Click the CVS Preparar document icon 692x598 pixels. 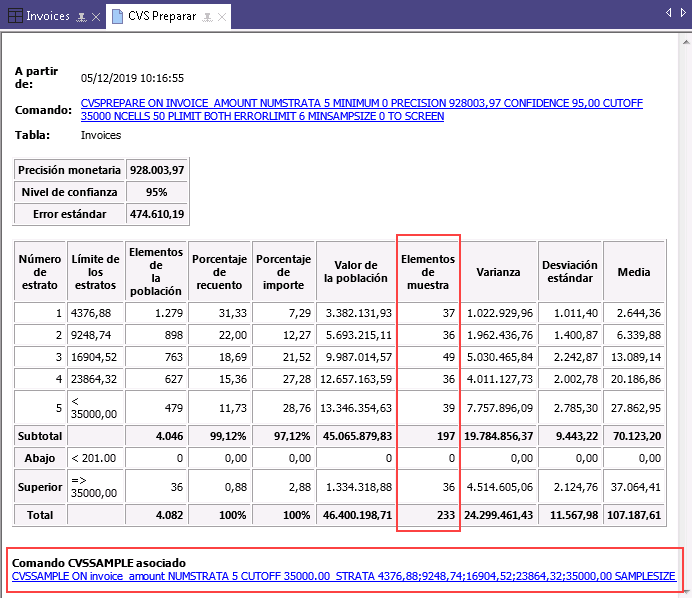pos(117,17)
